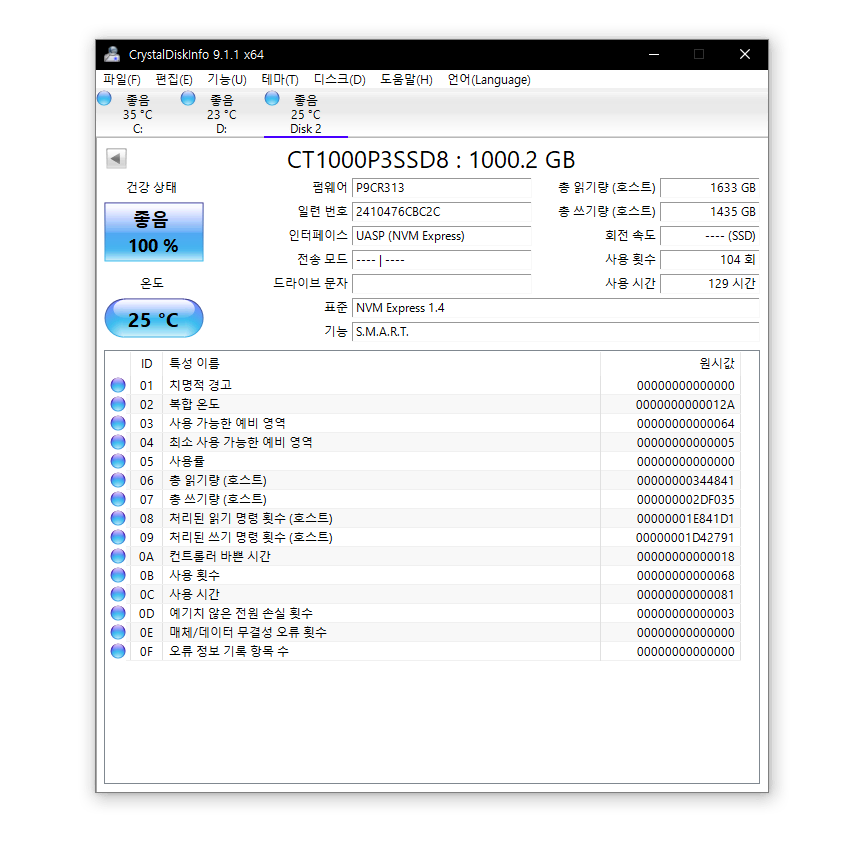
Task: Select raw value 0000000344841
Action: click(x=685, y=481)
